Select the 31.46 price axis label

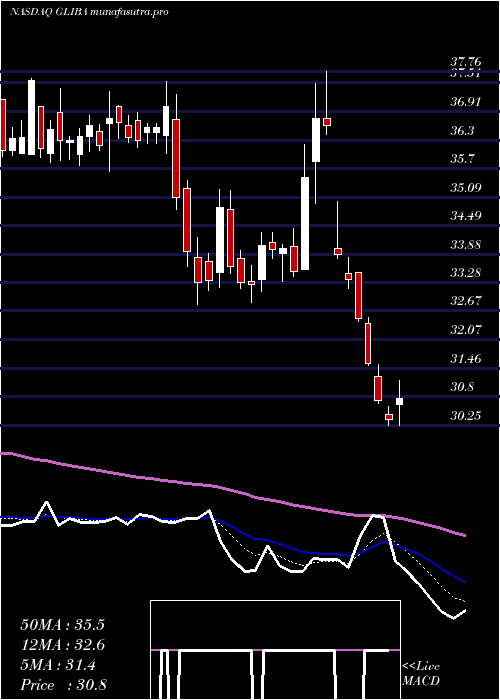click(466, 358)
